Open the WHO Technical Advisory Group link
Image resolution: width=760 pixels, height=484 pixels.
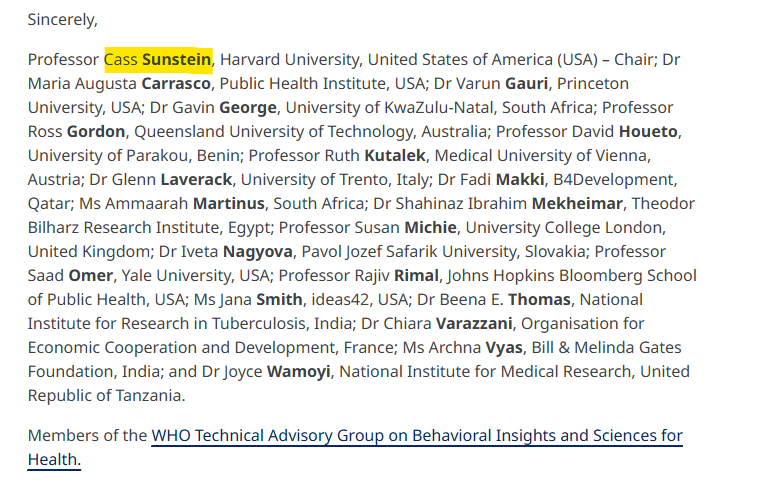click(x=416, y=436)
